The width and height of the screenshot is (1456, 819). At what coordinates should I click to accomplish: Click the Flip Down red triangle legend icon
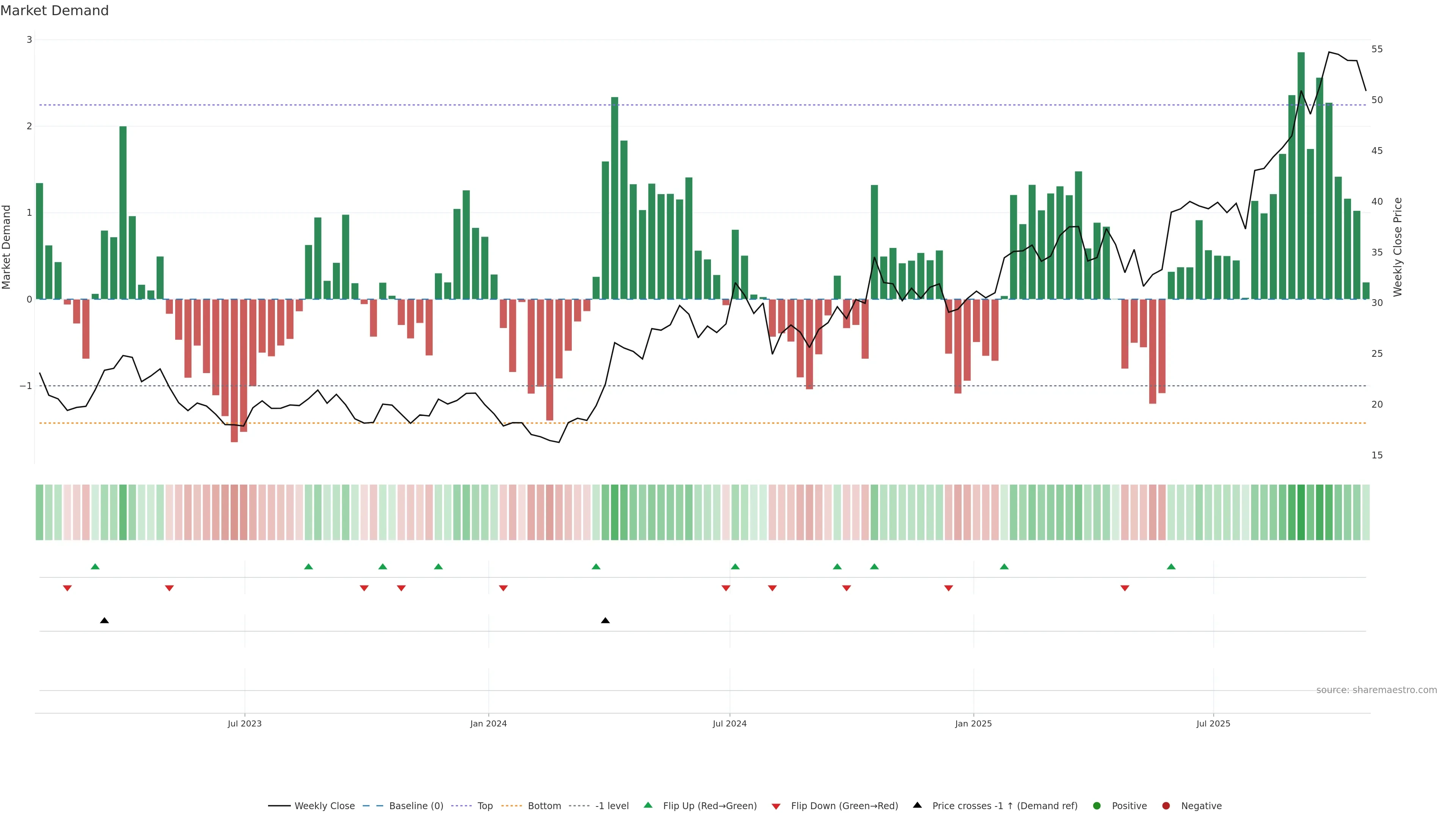776,806
